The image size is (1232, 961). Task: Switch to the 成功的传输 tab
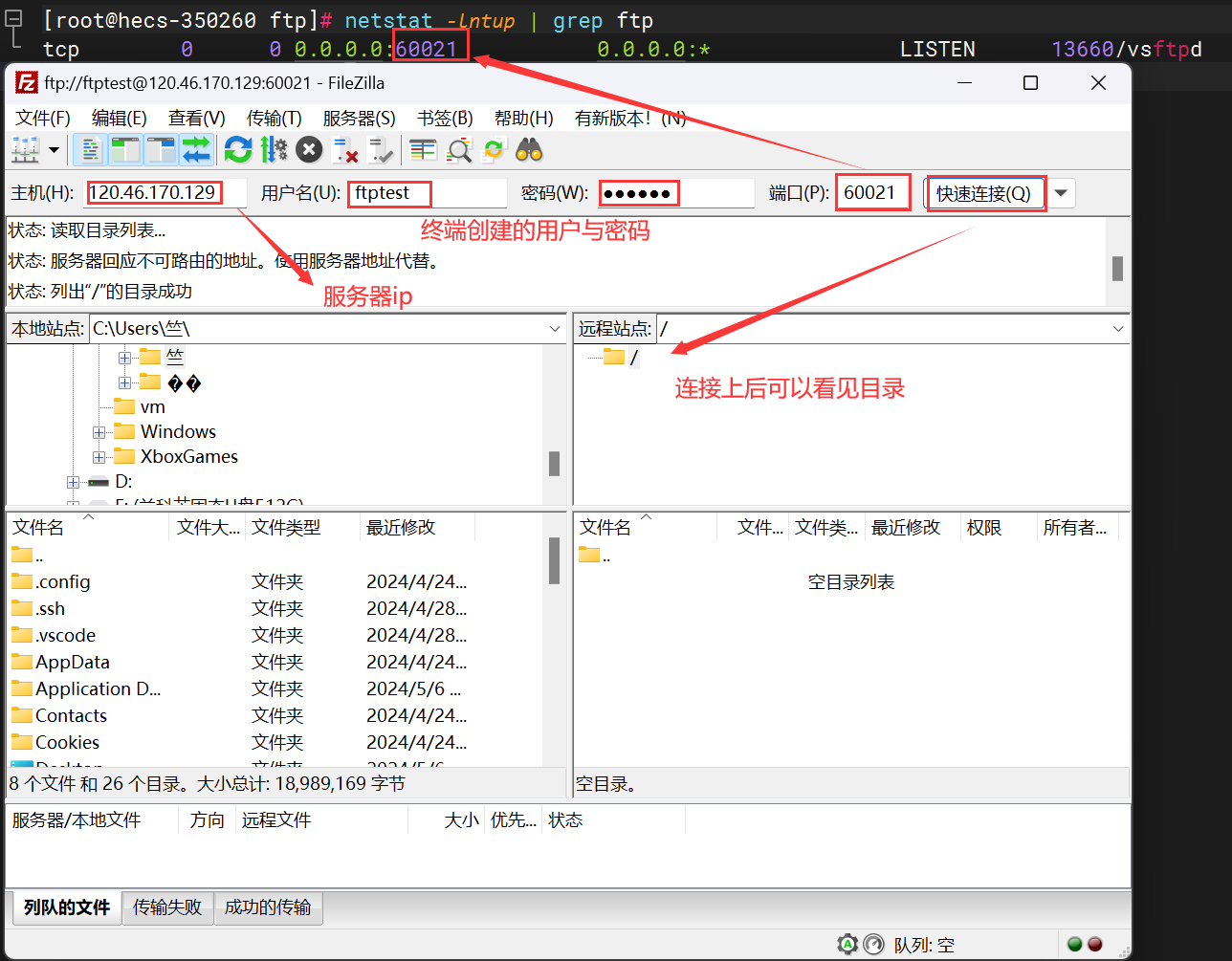coord(268,907)
